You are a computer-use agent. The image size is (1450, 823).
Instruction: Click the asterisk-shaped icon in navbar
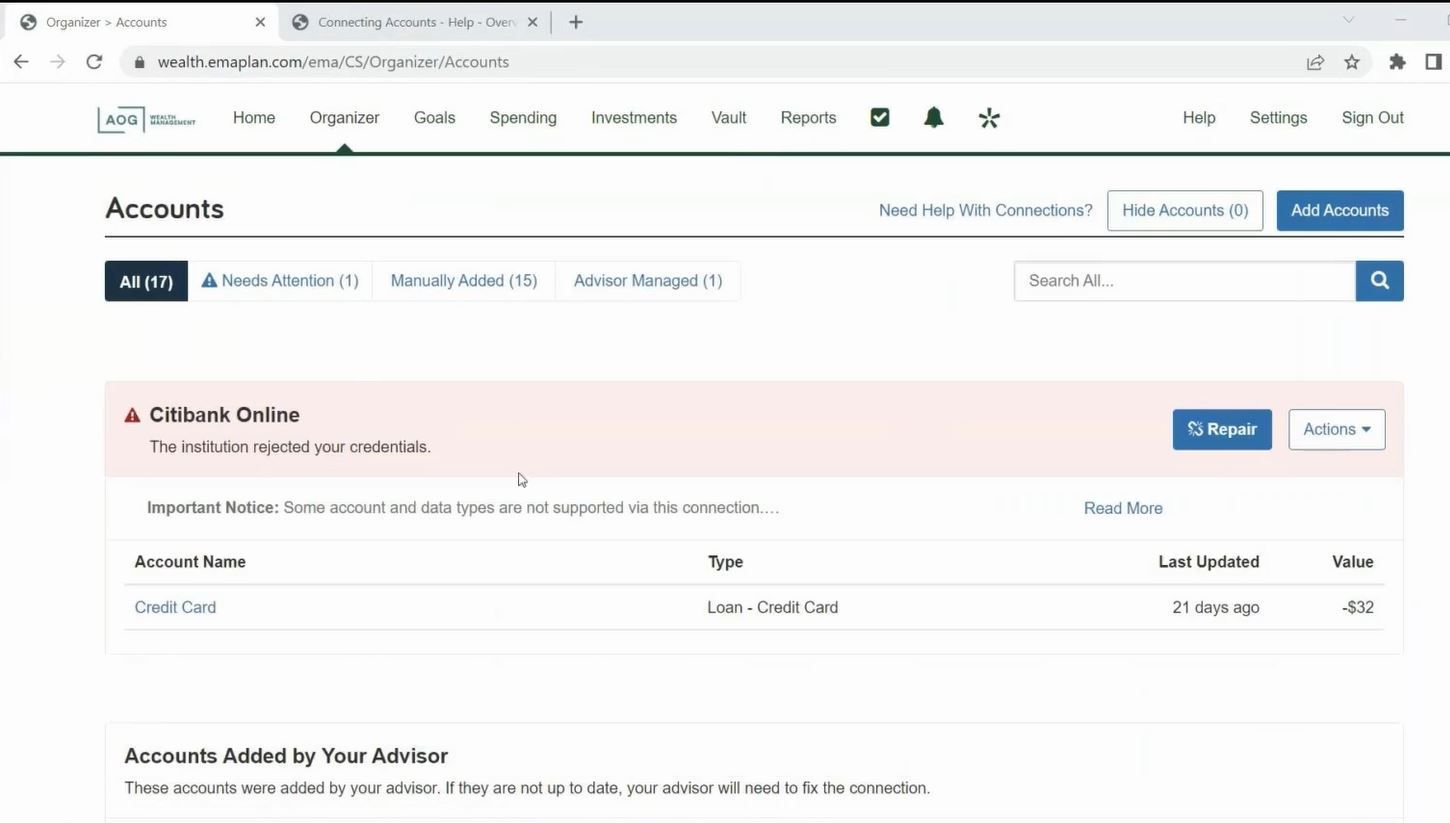989,118
